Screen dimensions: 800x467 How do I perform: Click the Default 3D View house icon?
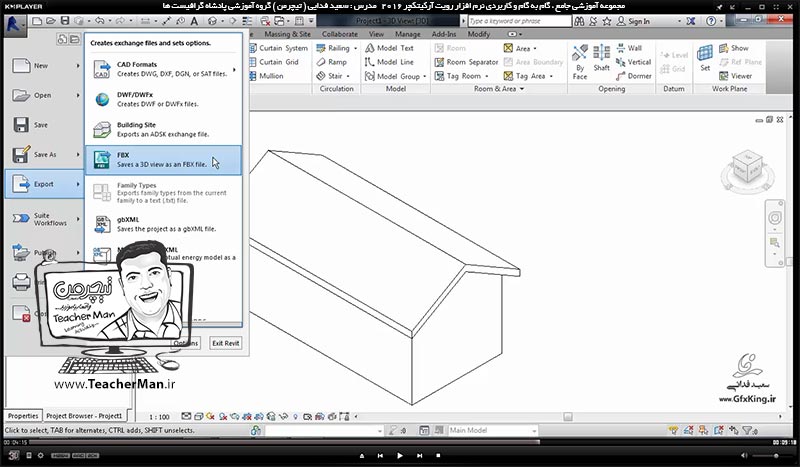[212, 21]
